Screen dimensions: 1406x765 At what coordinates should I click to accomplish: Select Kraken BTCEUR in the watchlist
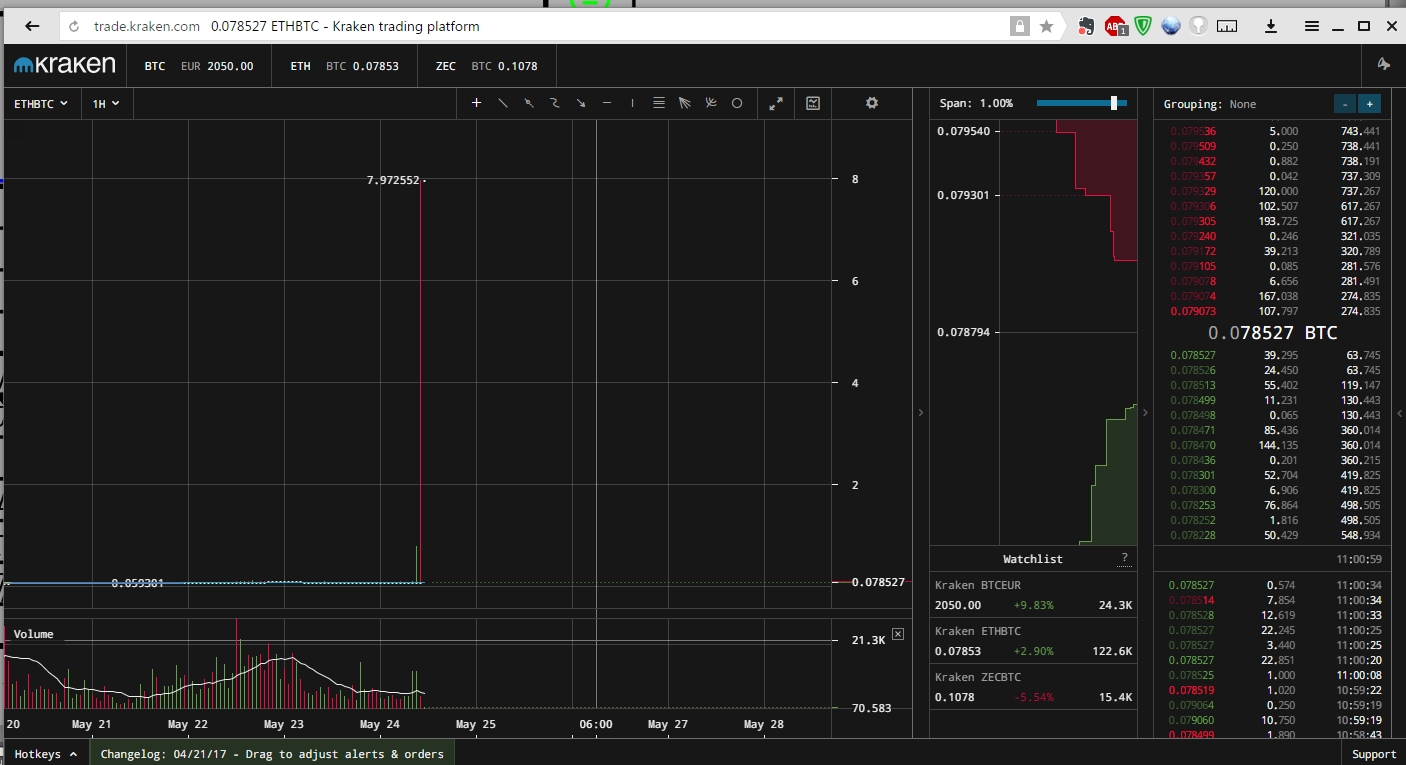[1034, 595]
